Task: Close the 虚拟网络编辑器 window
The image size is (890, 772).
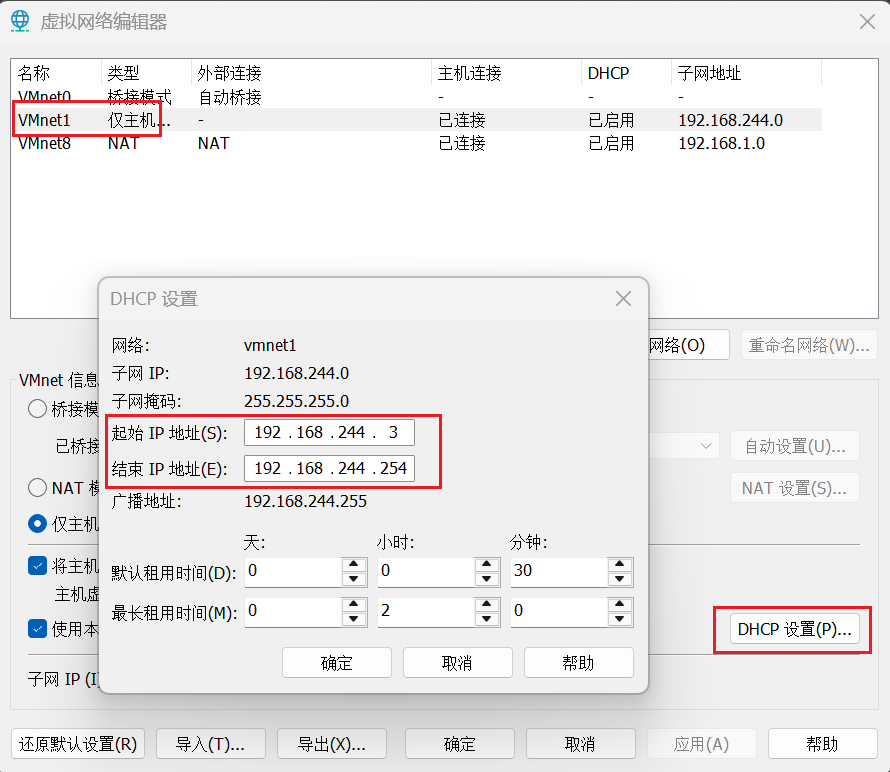Action: click(x=864, y=21)
